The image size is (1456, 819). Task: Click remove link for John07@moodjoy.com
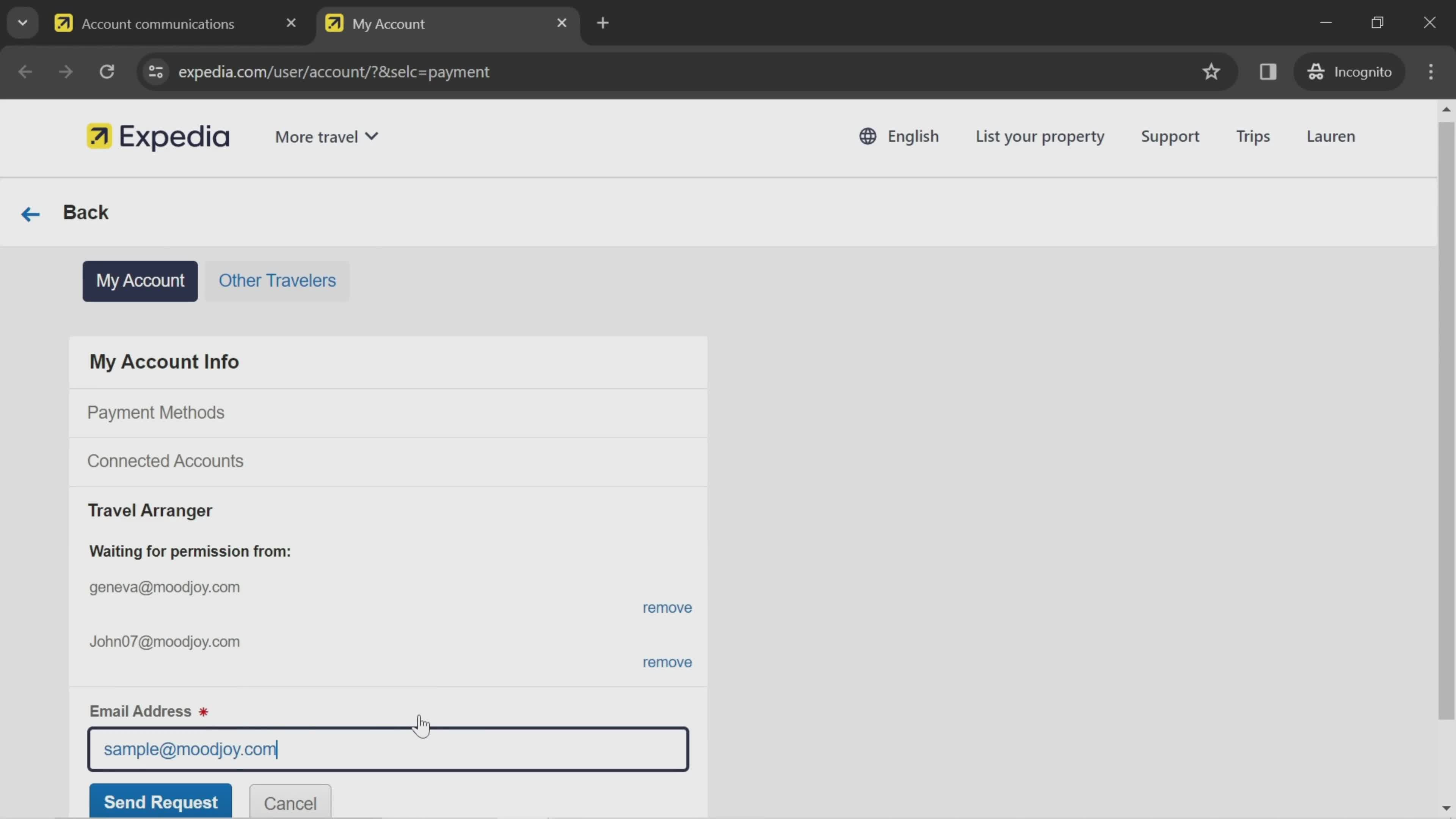(667, 661)
